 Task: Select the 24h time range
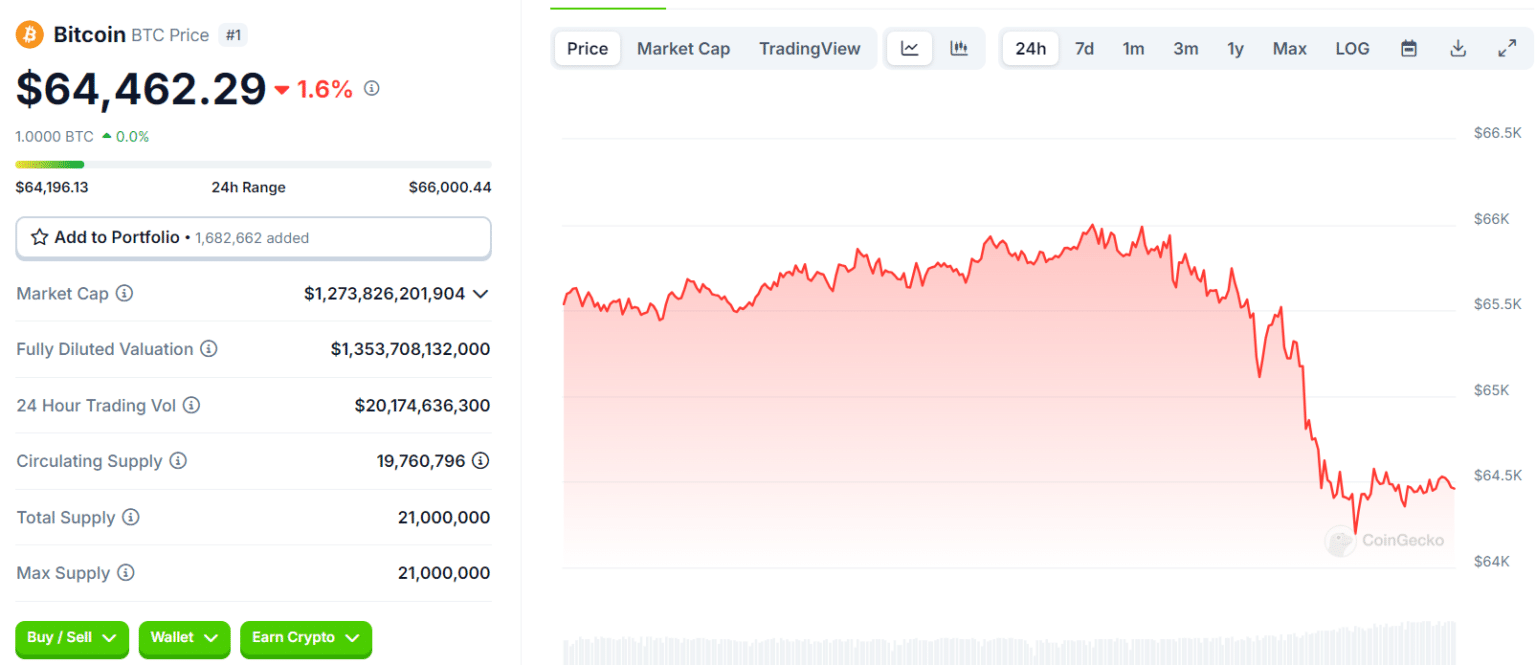[x=1031, y=48]
